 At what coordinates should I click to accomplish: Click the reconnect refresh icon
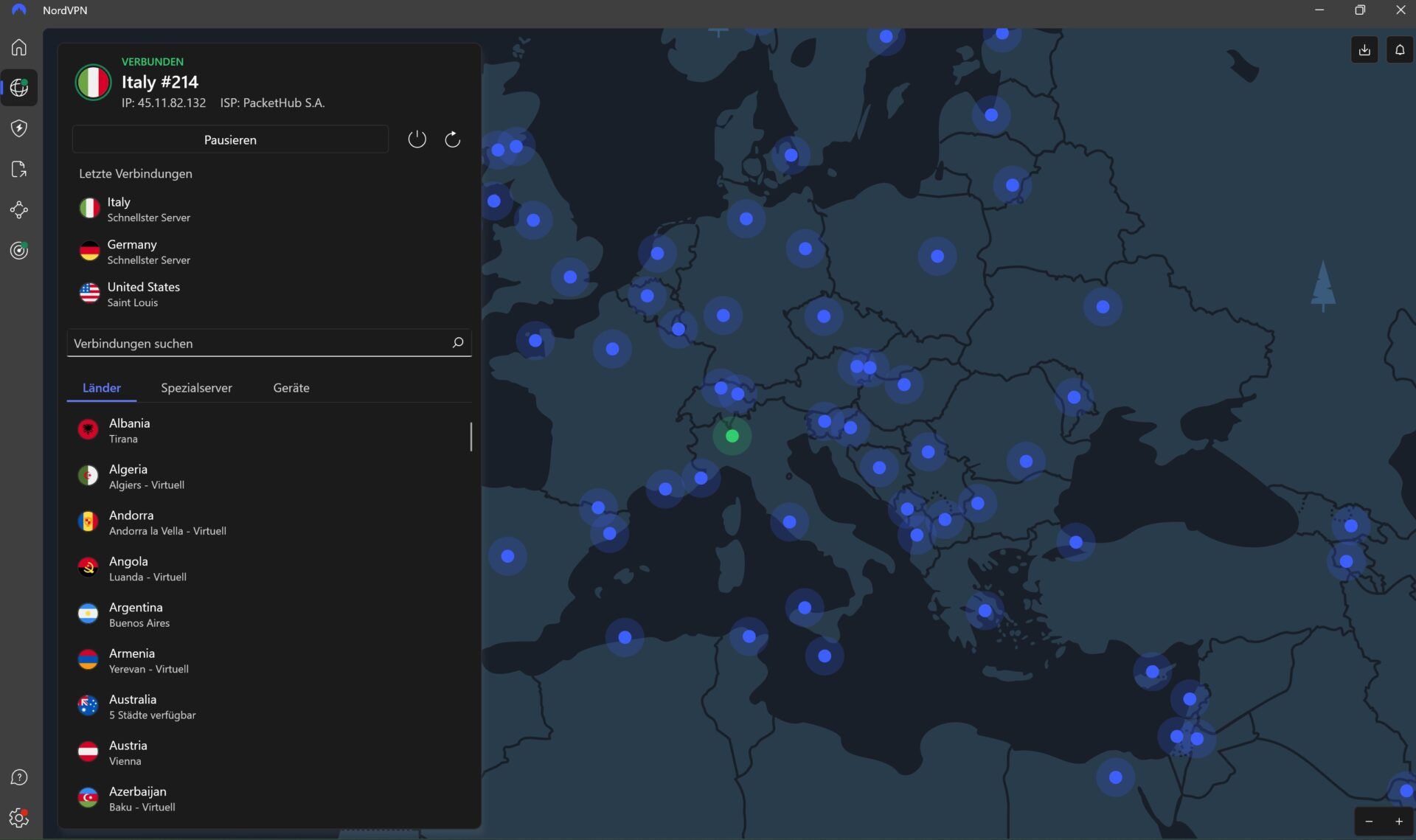tap(452, 139)
